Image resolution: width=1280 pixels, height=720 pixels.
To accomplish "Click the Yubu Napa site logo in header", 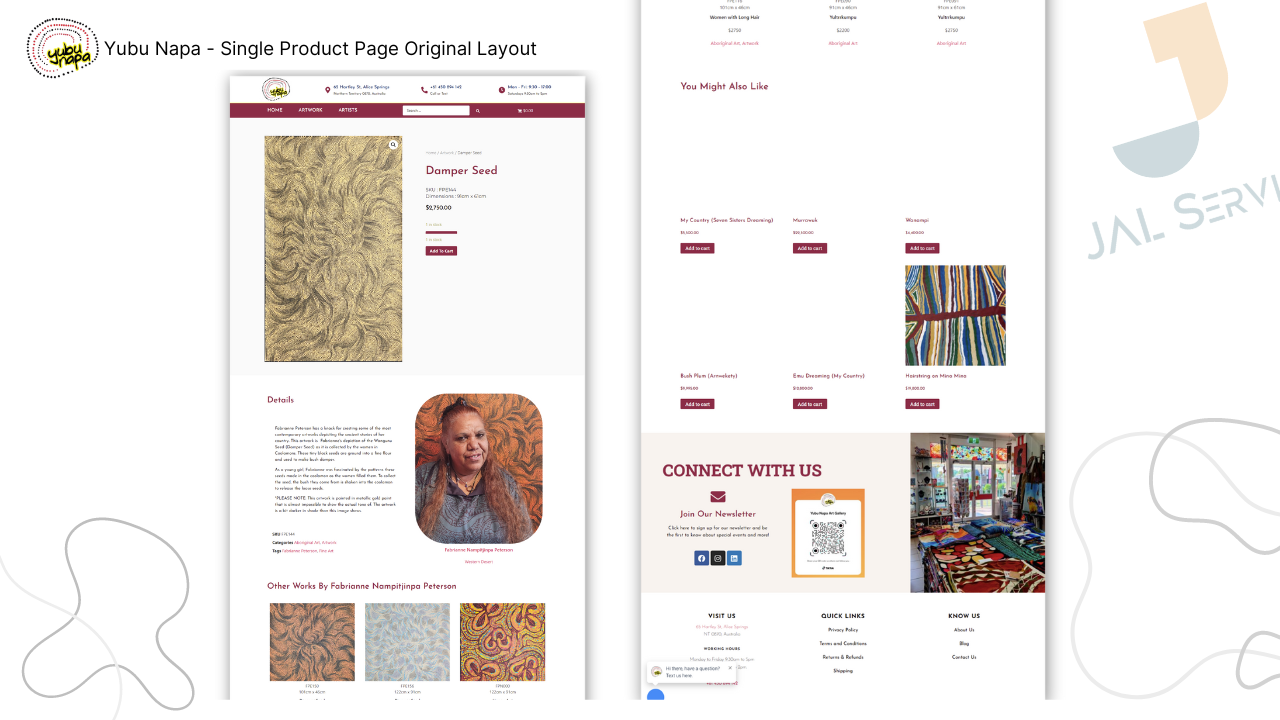I will point(276,89).
